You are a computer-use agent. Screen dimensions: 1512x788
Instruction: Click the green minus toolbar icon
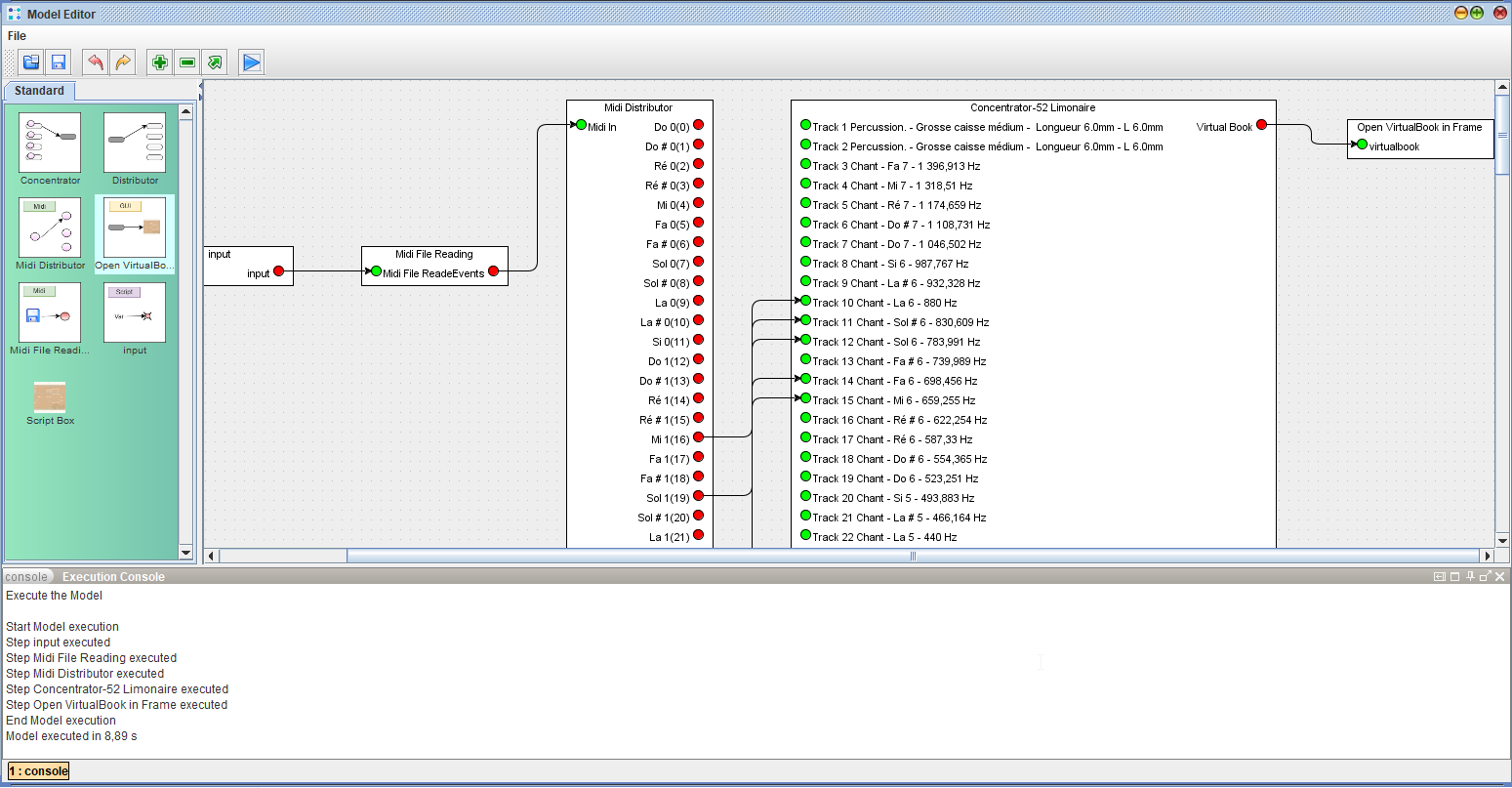pyautogui.click(x=187, y=62)
